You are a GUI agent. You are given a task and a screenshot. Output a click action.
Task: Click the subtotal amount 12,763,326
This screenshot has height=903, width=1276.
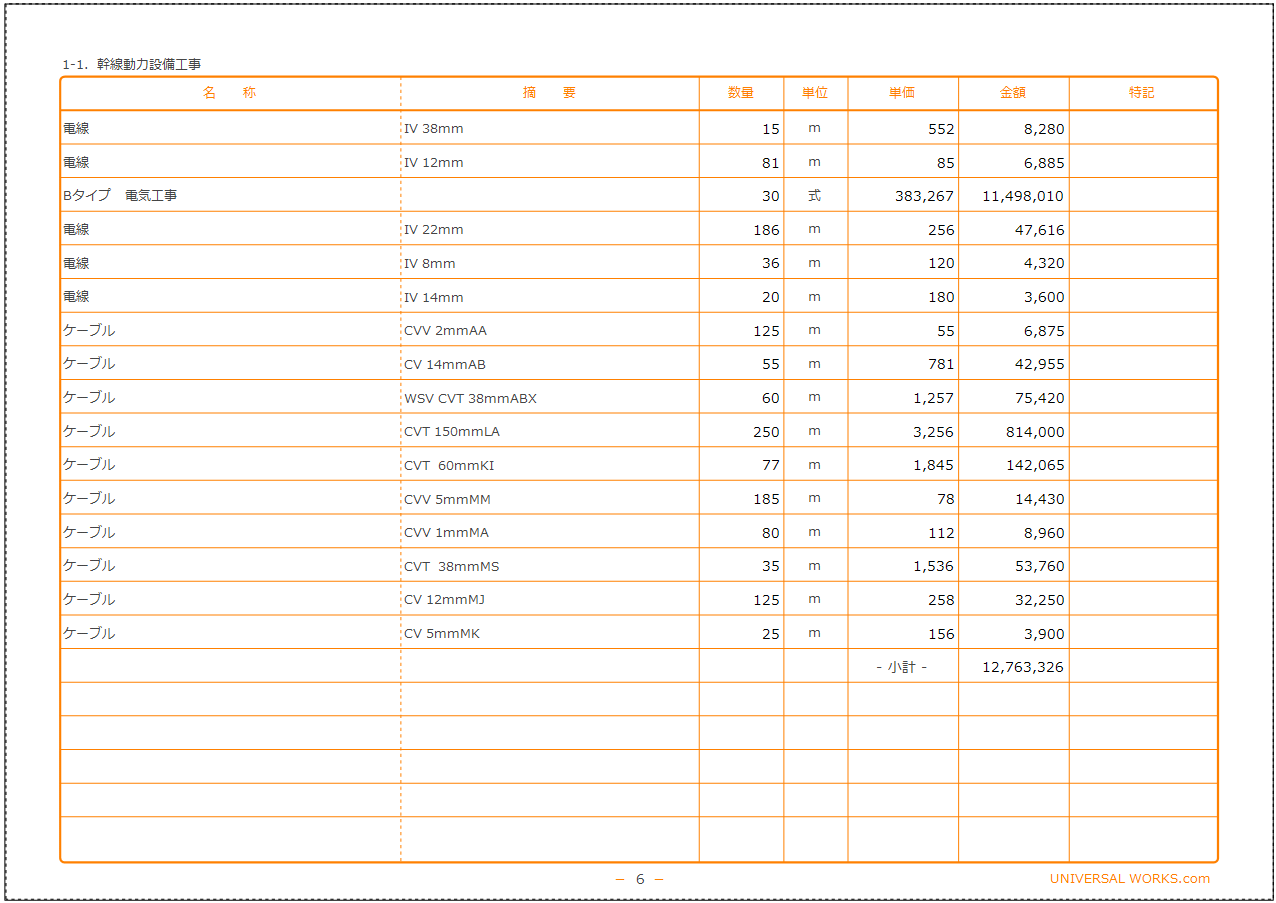pos(1023,665)
